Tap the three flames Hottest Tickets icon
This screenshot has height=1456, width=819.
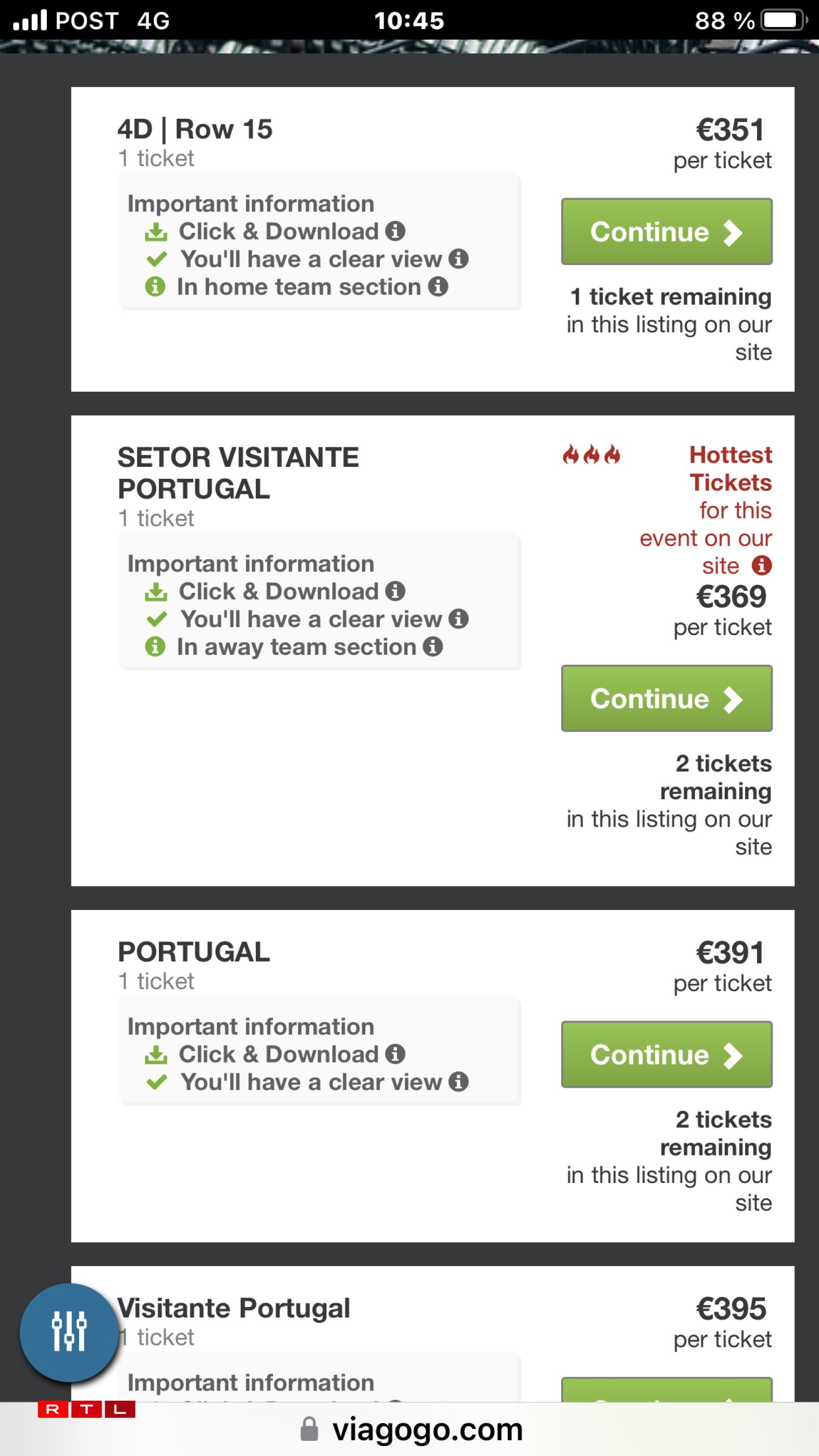pyautogui.click(x=591, y=455)
